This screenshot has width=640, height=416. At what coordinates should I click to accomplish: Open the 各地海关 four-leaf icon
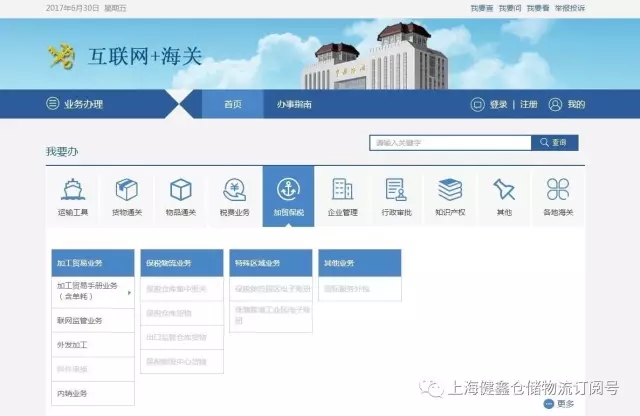(x=558, y=189)
